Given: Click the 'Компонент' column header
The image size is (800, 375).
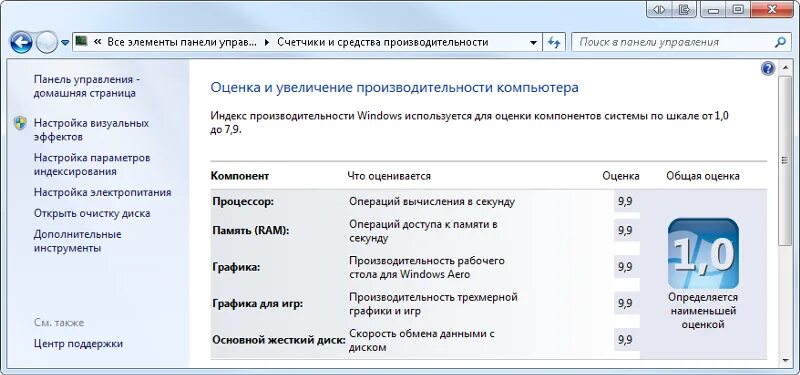Looking at the screenshot, I should [240, 176].
